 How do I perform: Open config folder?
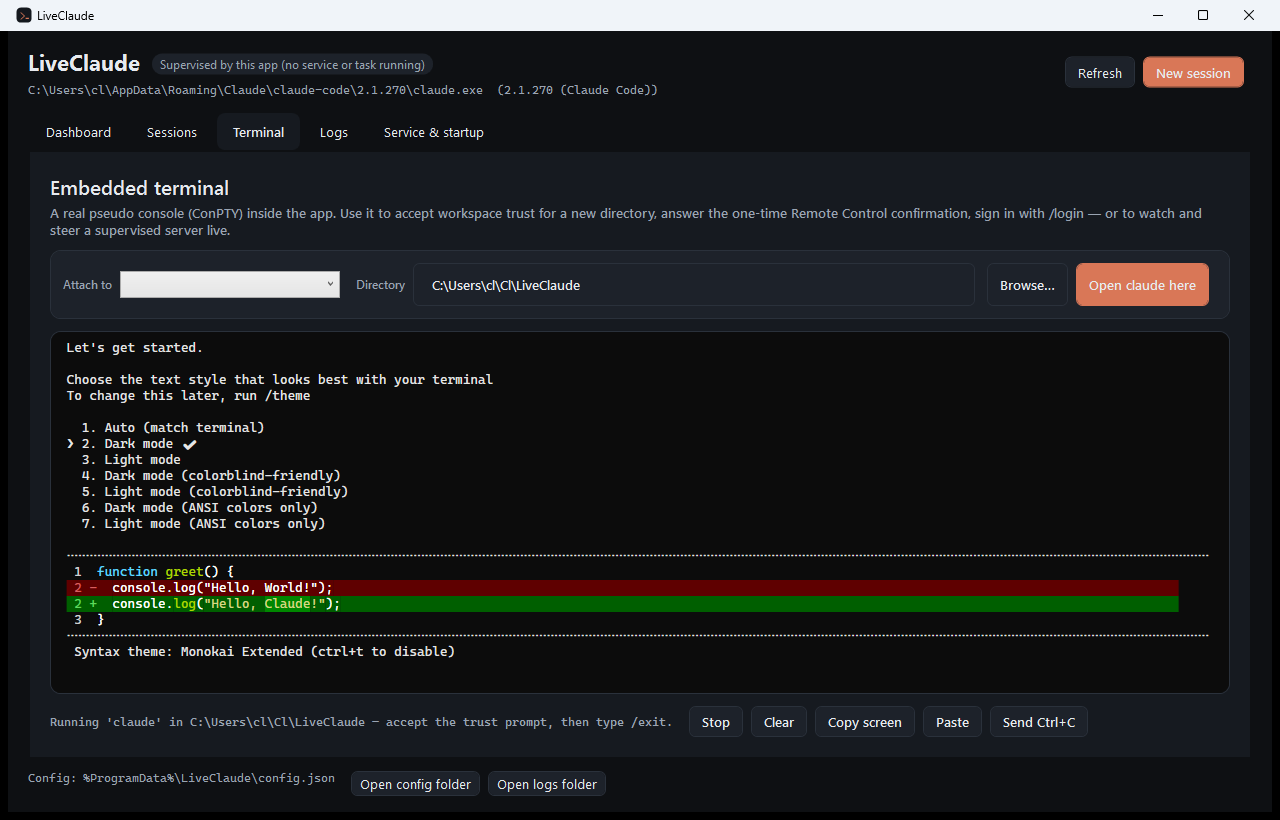point(415,784)
